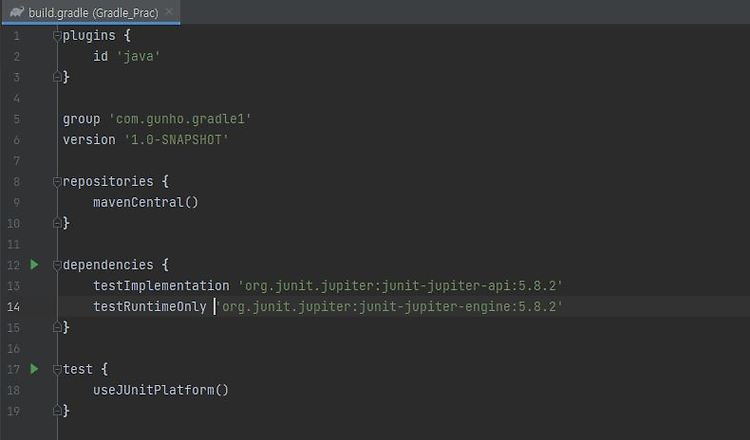The image size is (750, 440).
Task: Click the test closing brace fold marker
Action: (57, 410)
